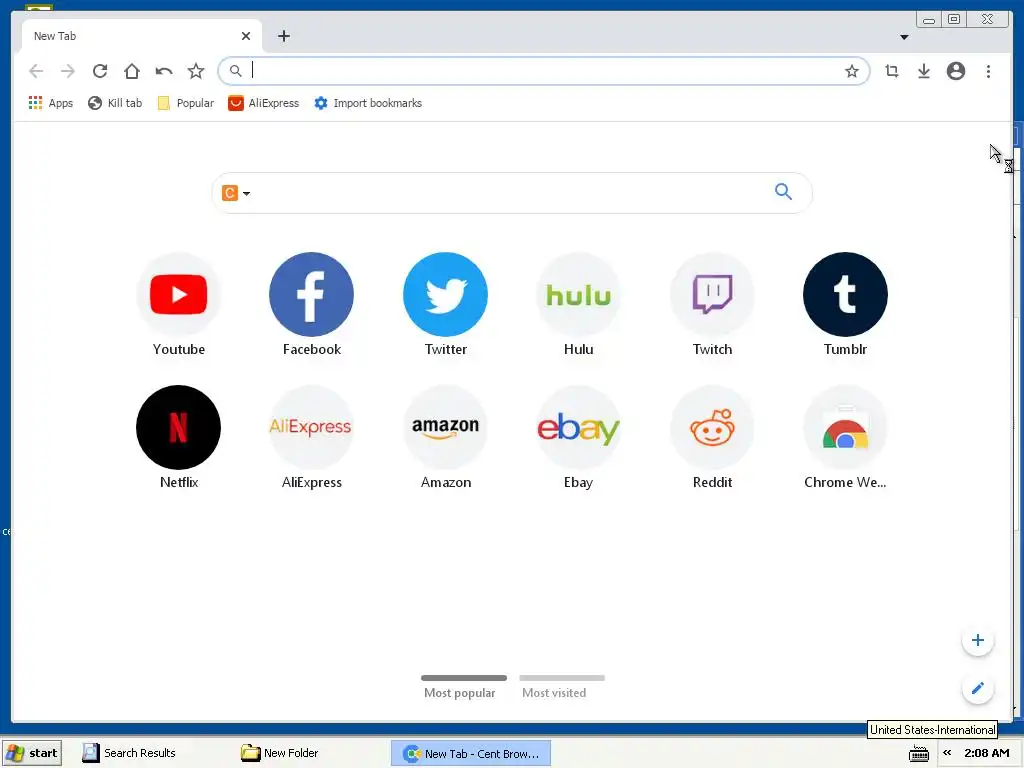Image resolution: width=1024 pixels, height=768 pixels.
Task: Click the forward navigation arrow
Action: 68,71
